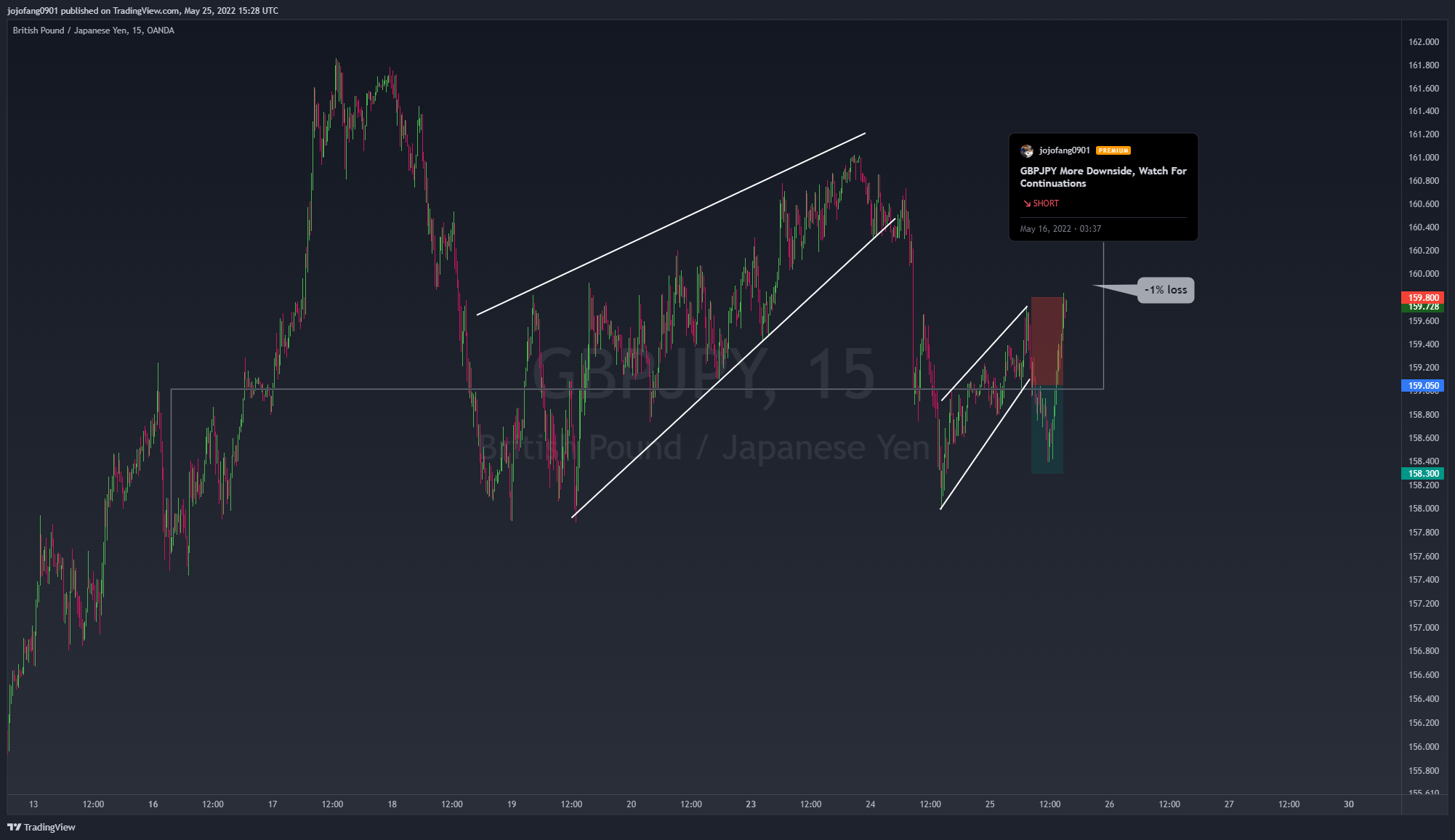
Task: Click the long lower wedge trendline
Action: pyautogui.click(x=733, y=368)
